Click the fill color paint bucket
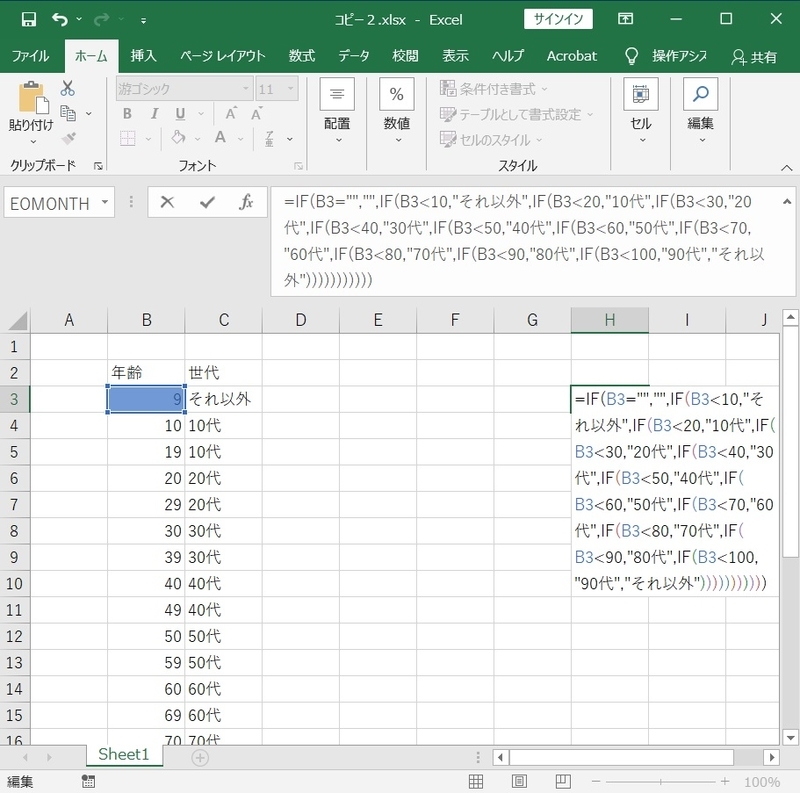Viewport: 800px width, 793px height. (x=178, y=138)
